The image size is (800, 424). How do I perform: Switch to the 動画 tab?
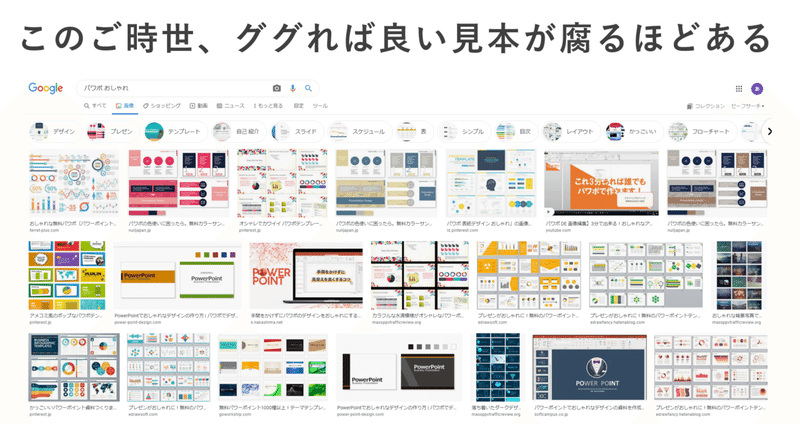pyautogui.click(x=198, y=106)
